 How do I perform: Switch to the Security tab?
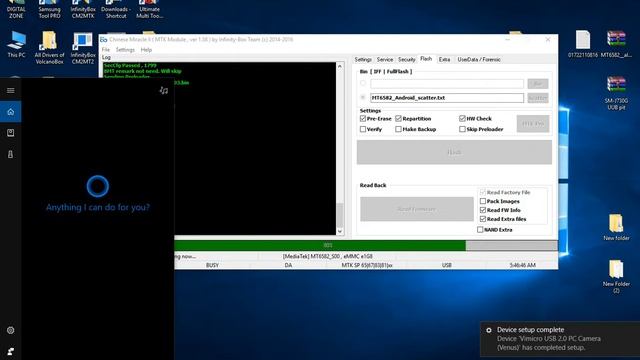click(x=407, y=60)
